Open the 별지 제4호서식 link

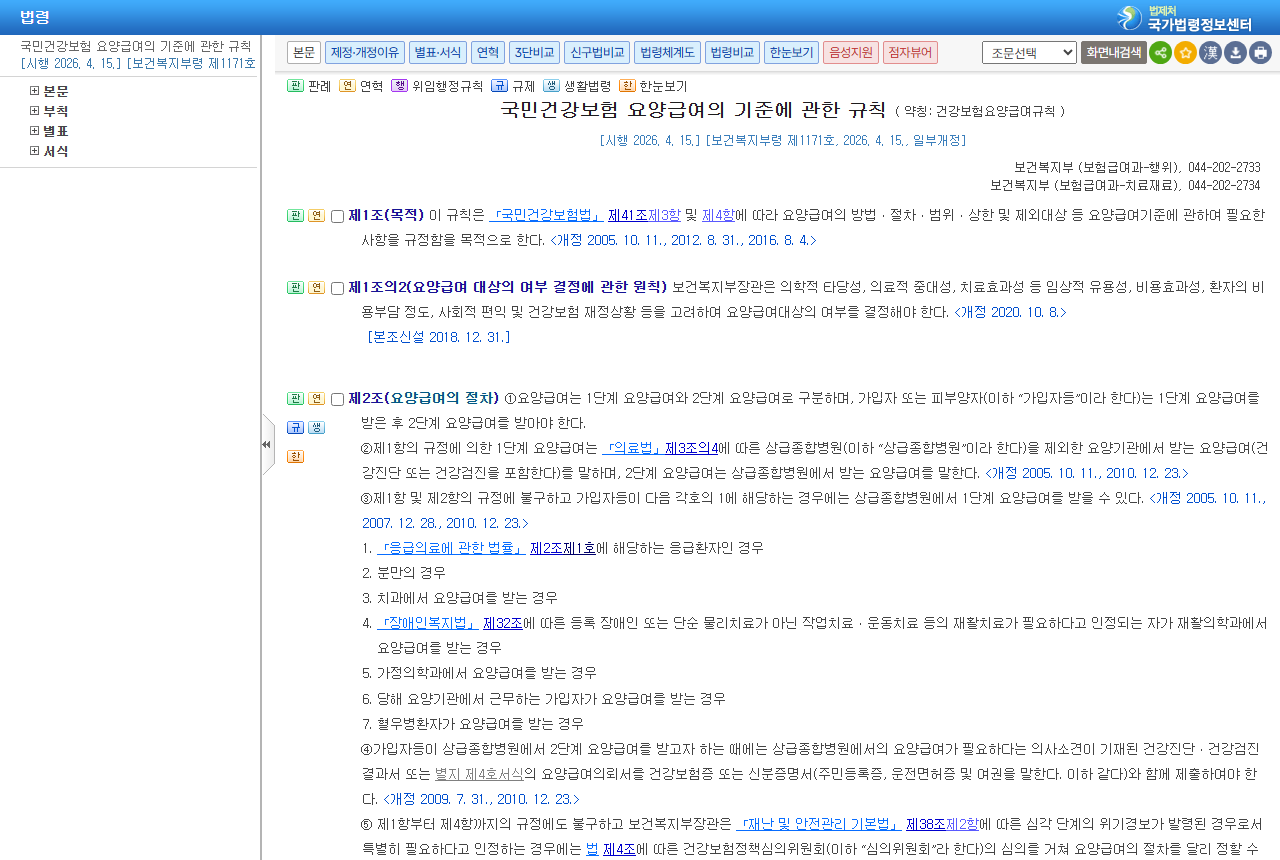coord(479,774)
